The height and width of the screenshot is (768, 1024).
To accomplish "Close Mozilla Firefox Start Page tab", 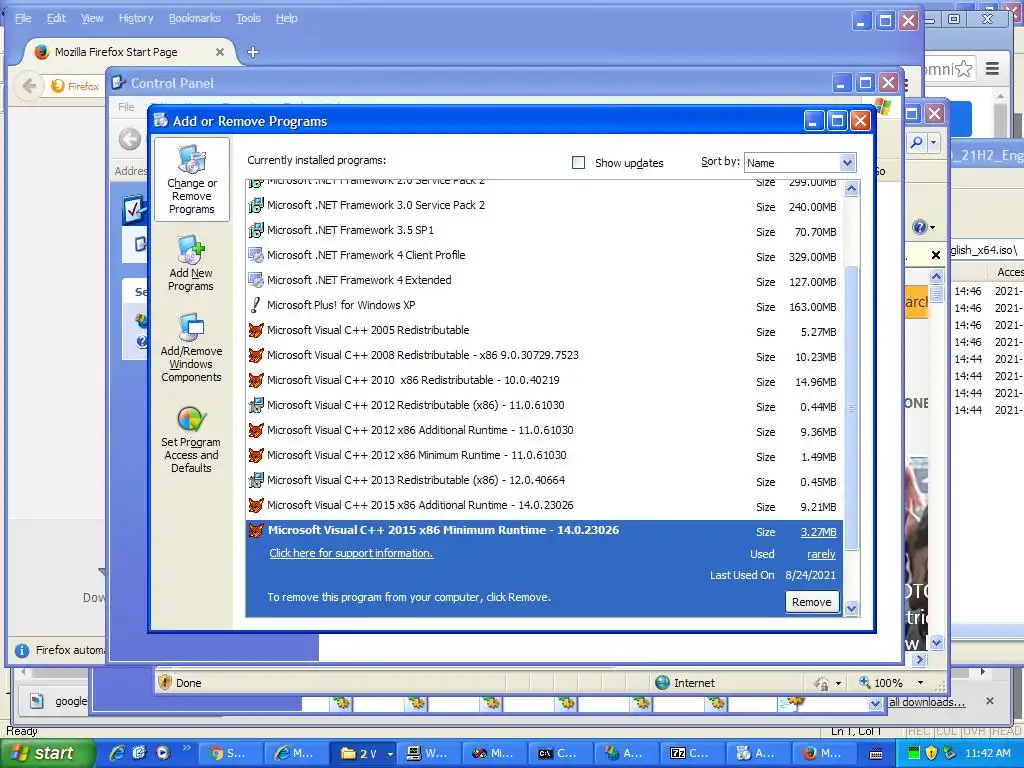I will 220,52.
